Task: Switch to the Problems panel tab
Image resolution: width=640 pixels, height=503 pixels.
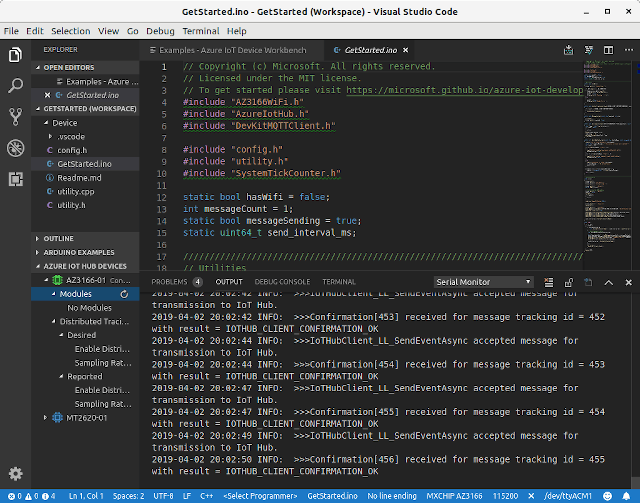Action: tap(177, 282)
